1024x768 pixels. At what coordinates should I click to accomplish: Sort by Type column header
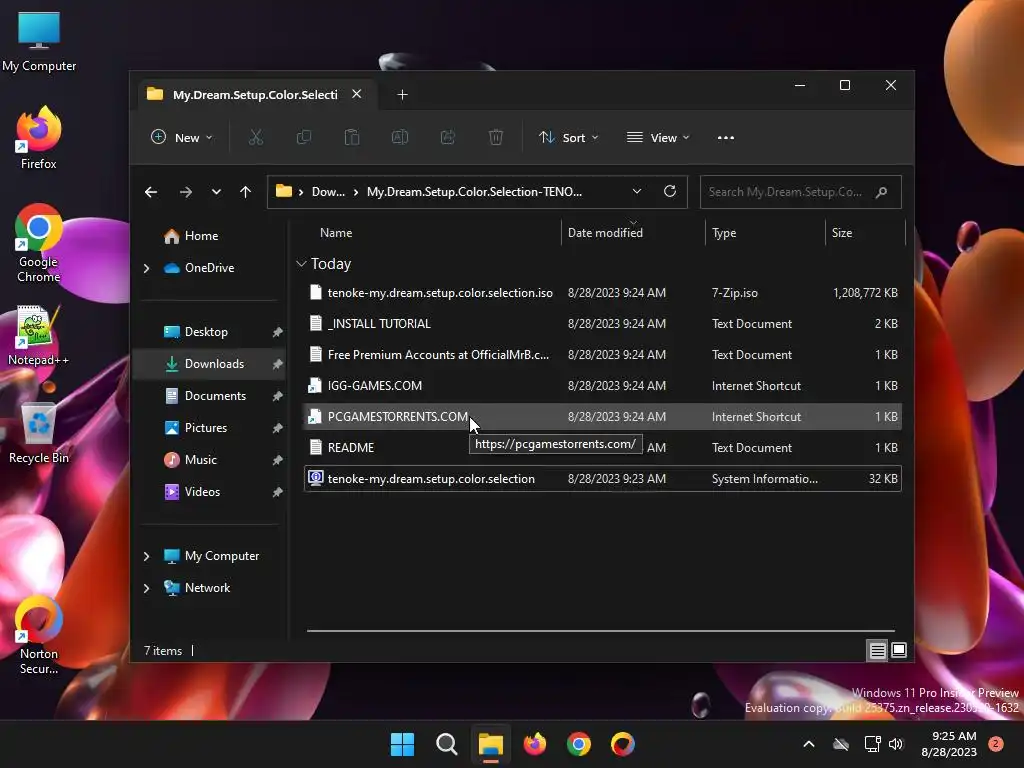pos(724,232)
